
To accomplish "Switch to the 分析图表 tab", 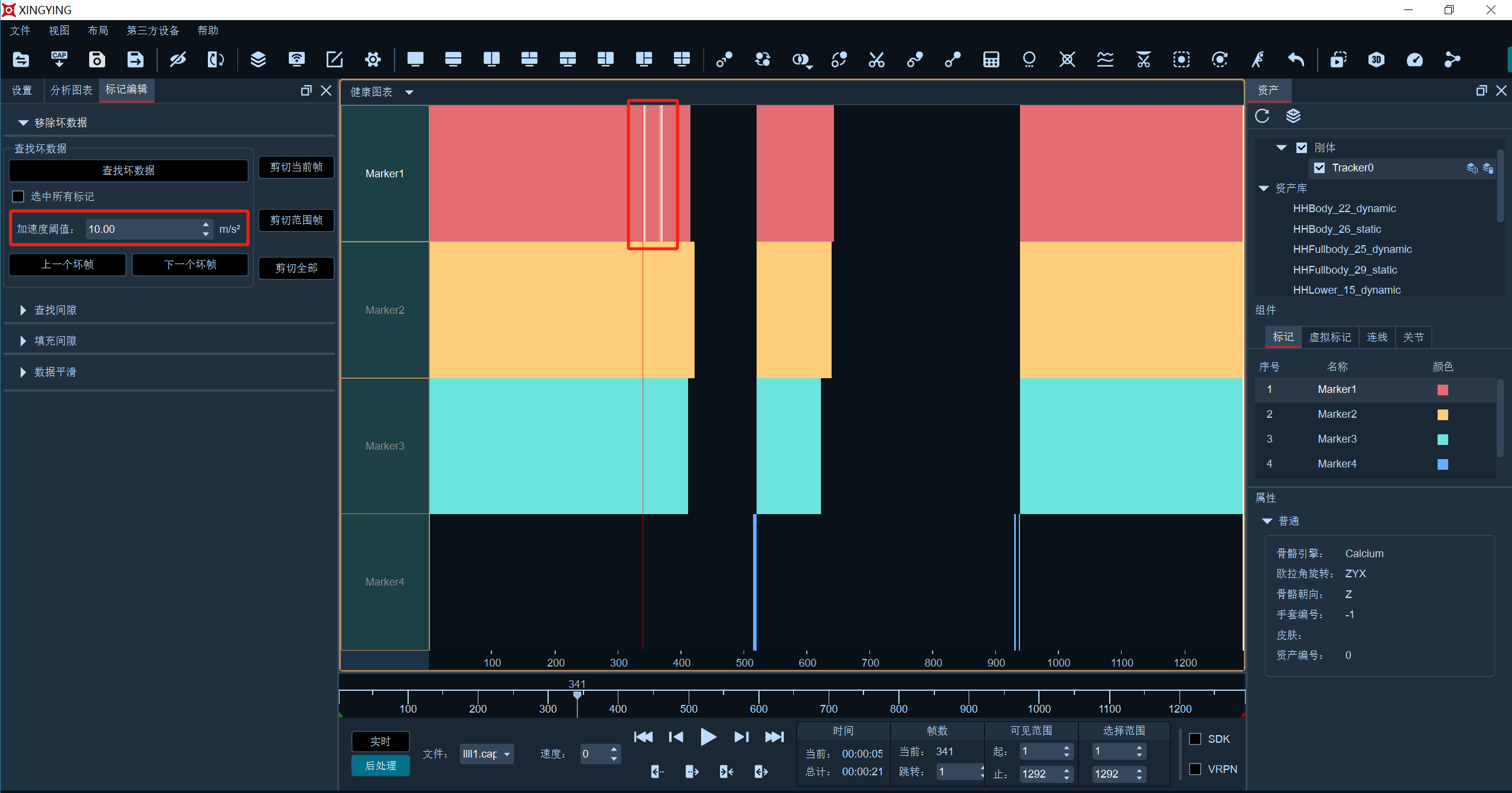I will (x=71, y=90).
